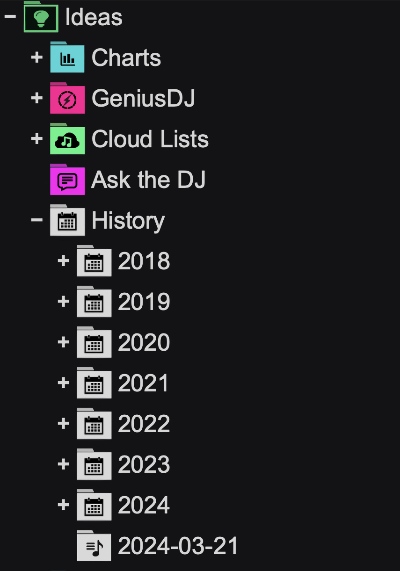Image resolution: width=400 pixels, height=571 pixels.
Task: Collapse the History folder
Action: pos(37,220)
